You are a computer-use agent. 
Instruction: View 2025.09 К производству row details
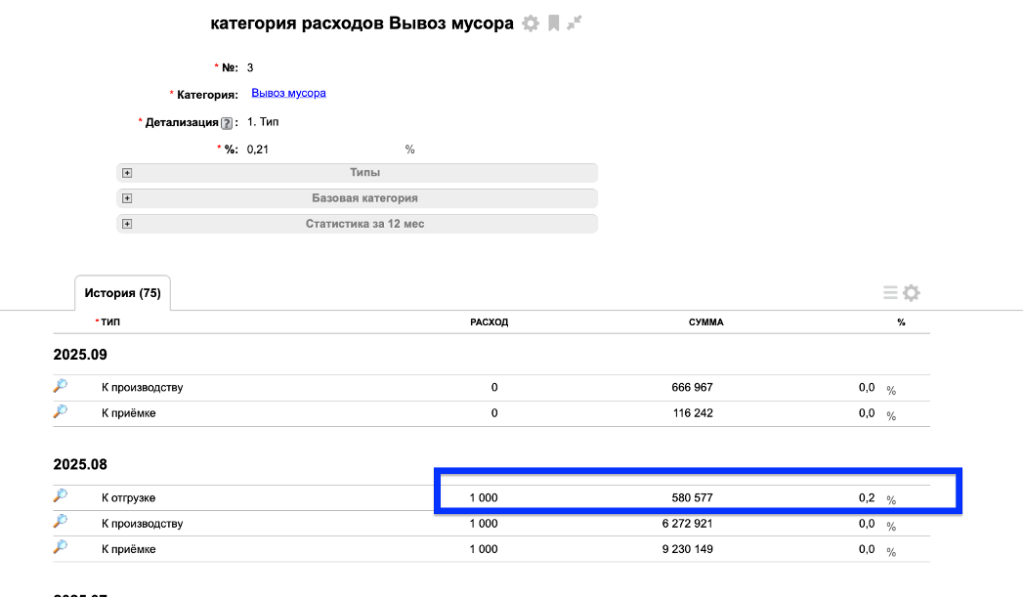point(61,387)
